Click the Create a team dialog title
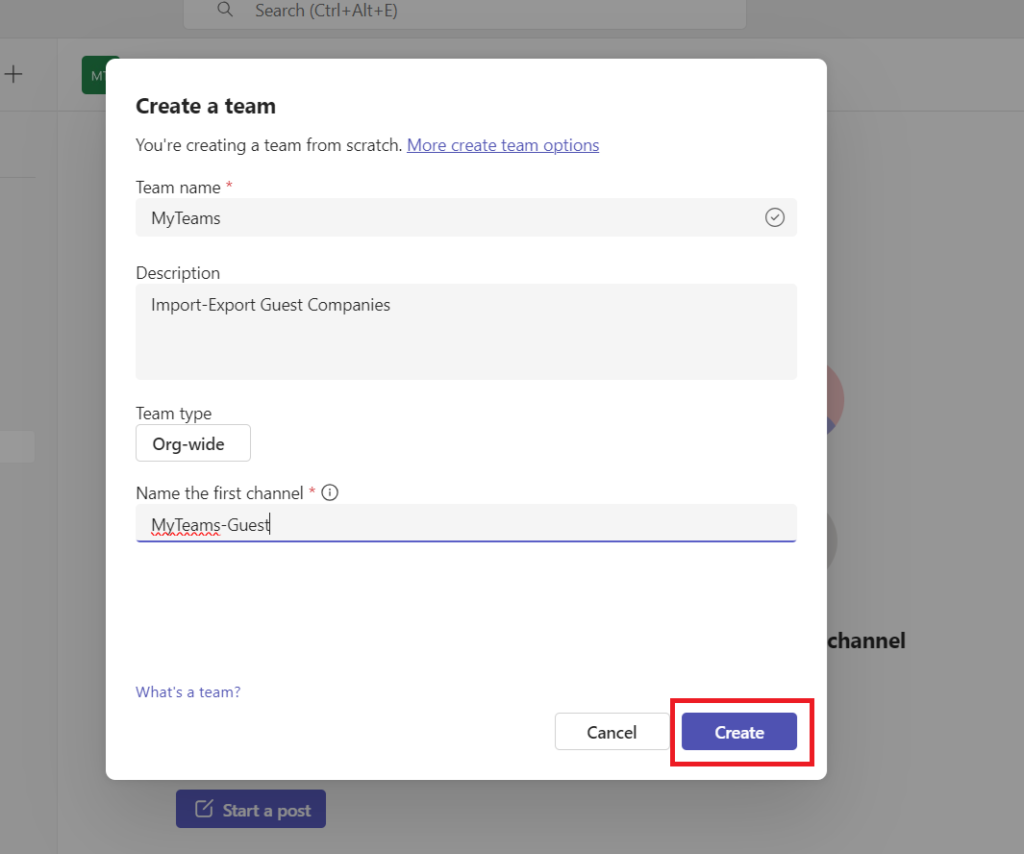The width and height of the screenshot is (1024, 854). 207,106
